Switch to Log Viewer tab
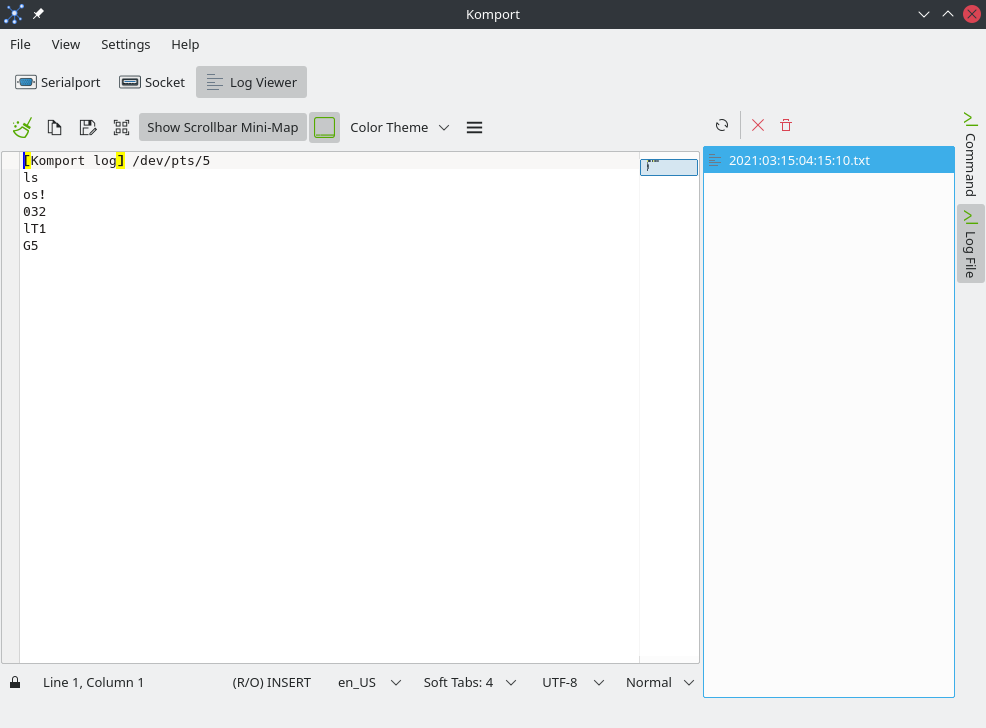 point(252,82)
